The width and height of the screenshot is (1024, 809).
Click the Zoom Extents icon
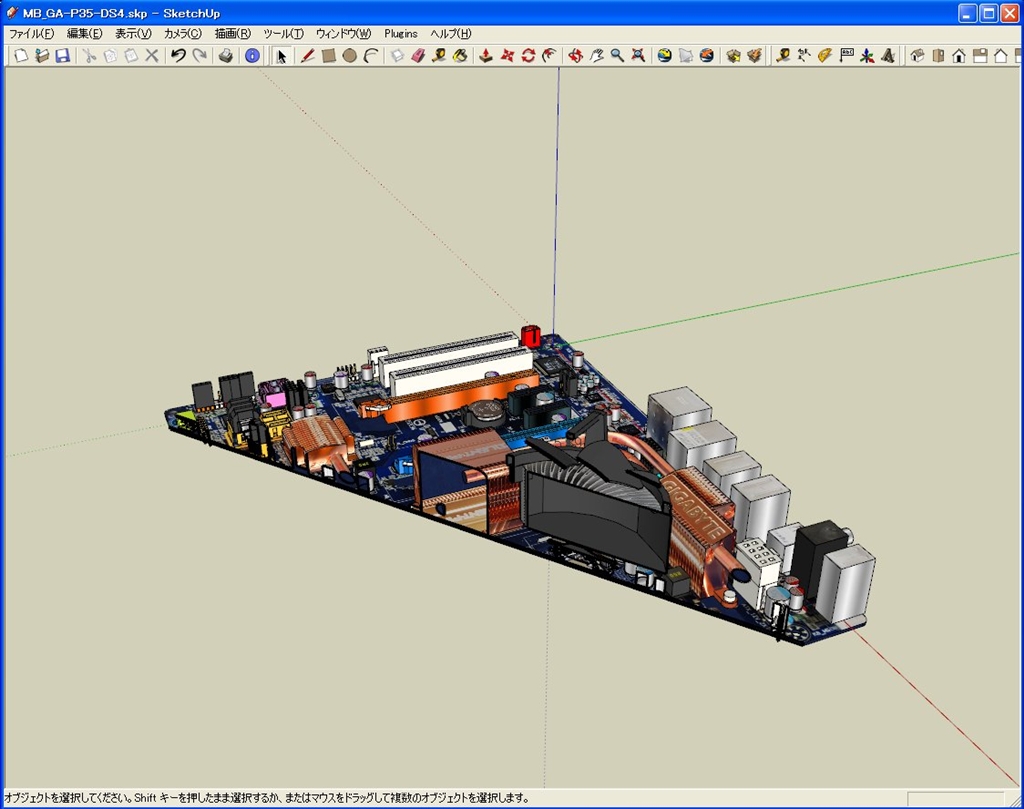pos(638,56)
